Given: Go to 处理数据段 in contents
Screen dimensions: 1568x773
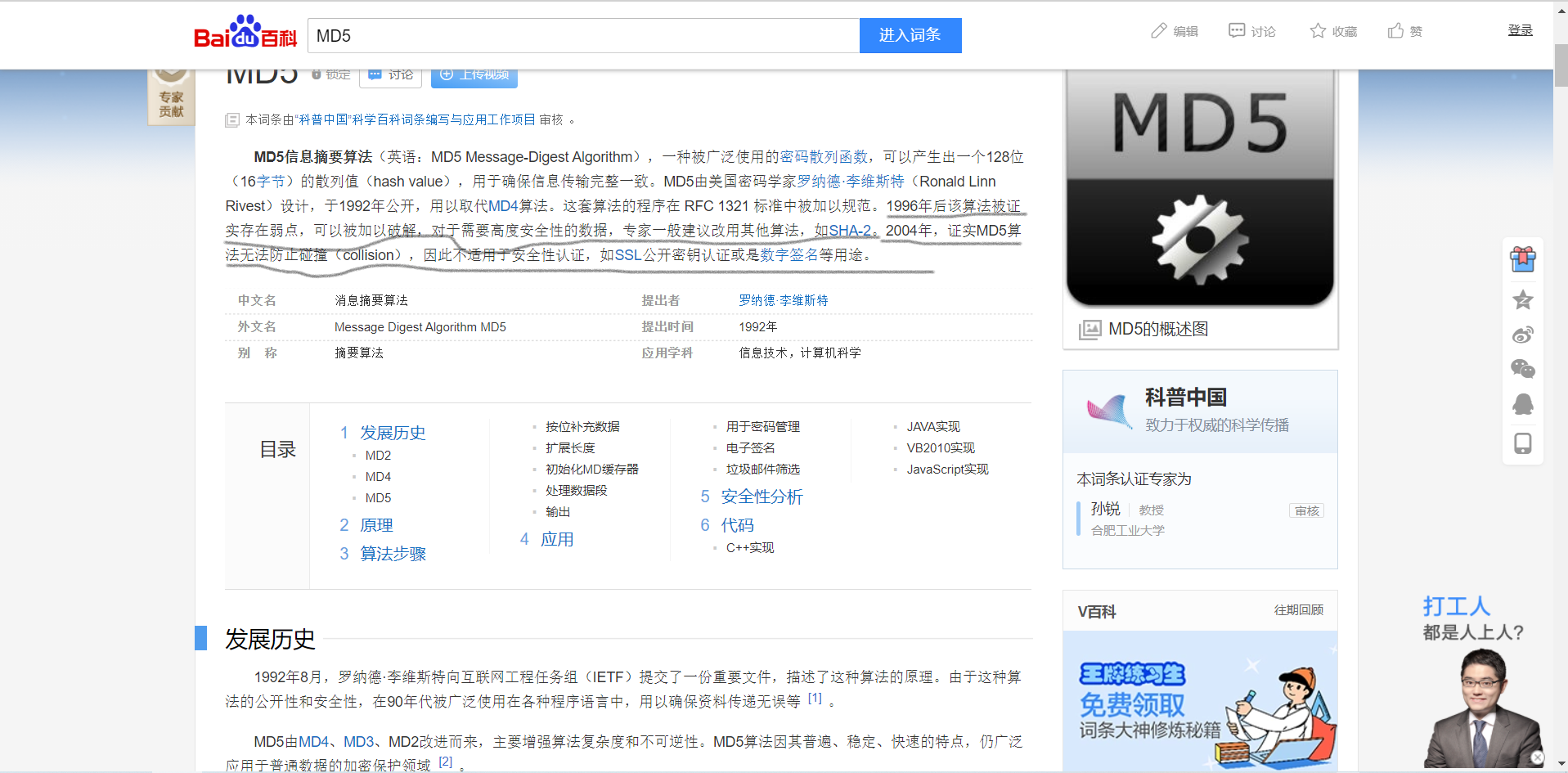Looking at the screenshot, I should pyautogui.click(x=577, y=491).
